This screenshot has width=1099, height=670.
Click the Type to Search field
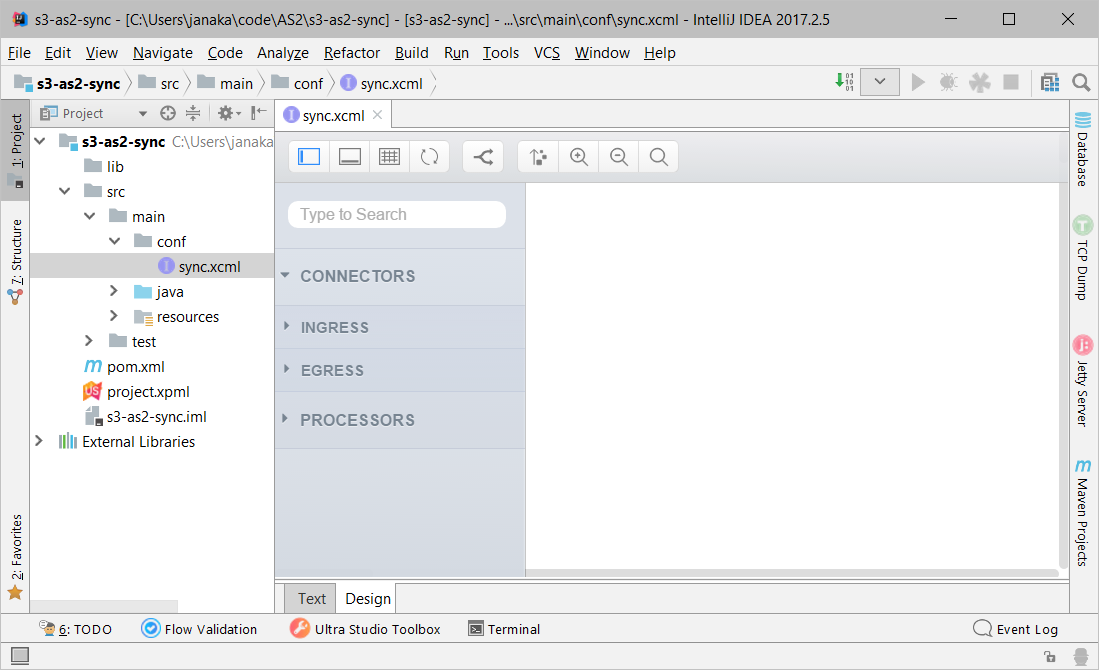397,214
